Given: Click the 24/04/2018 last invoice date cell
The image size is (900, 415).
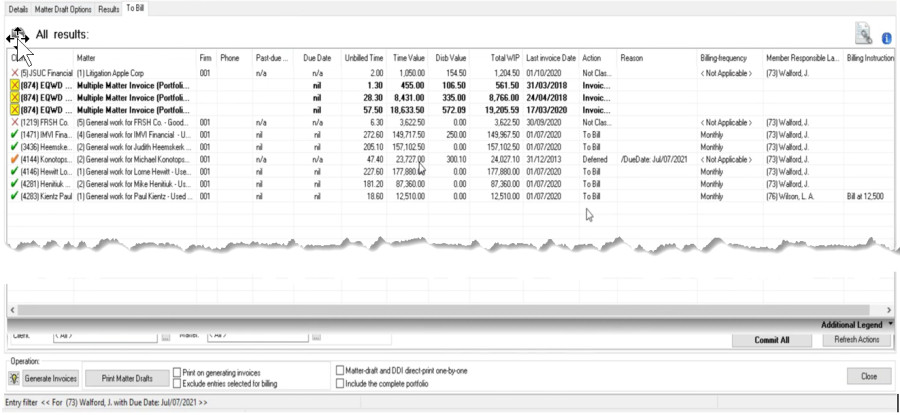Looking at the screenshot, I should [x=550, y=98].
